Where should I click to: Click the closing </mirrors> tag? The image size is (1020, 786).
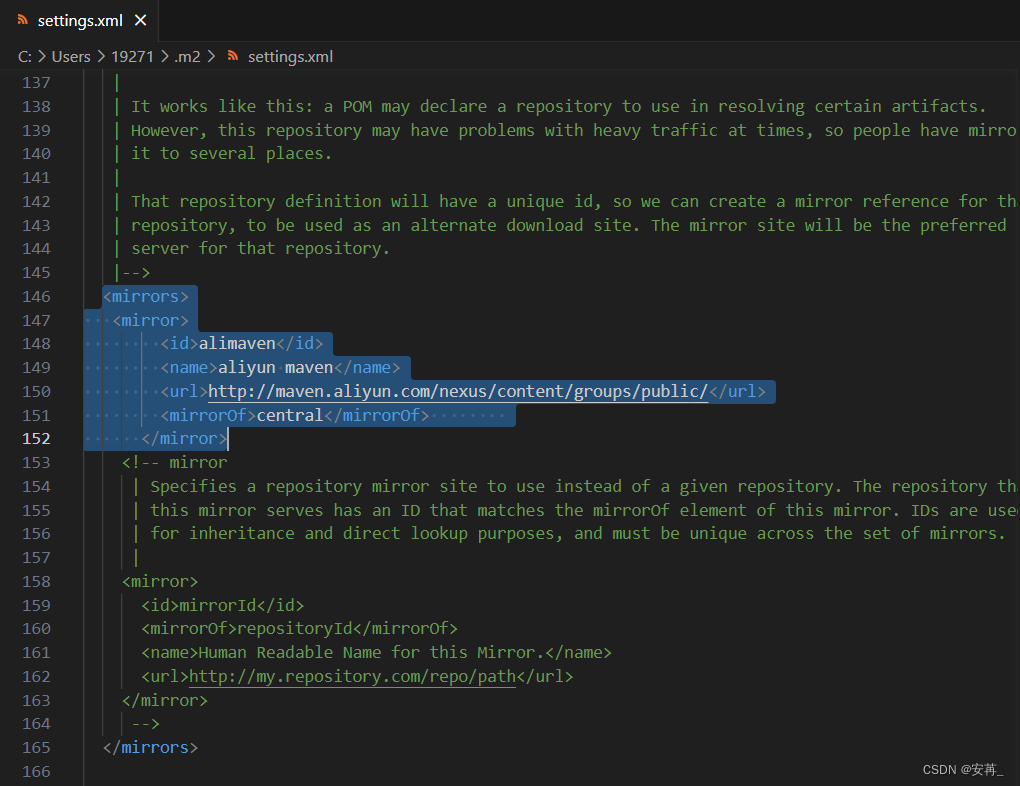tap(150, 748)
